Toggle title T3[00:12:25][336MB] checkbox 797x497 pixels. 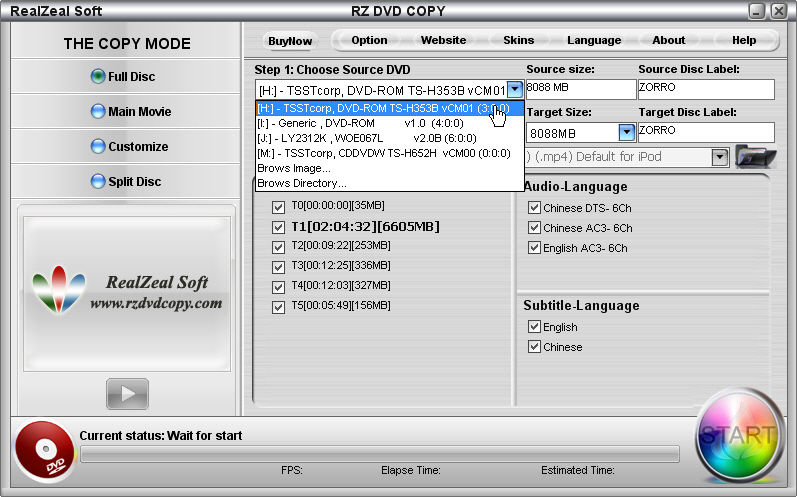click(x=278, y=267)
